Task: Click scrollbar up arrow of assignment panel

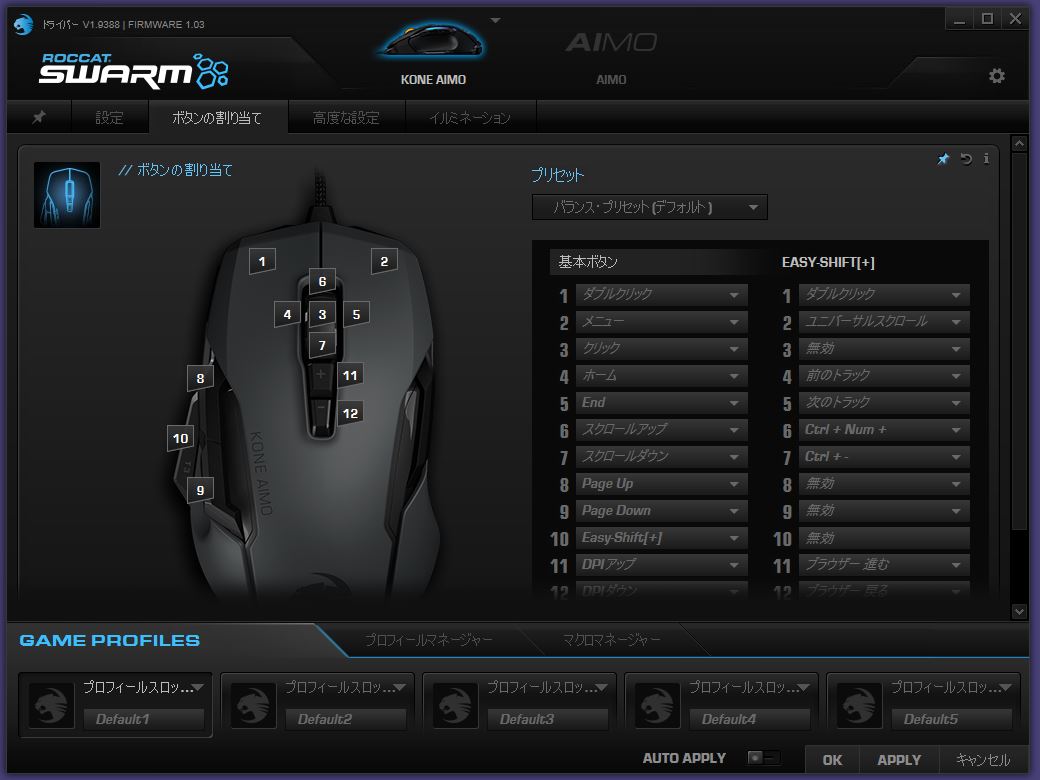Action: [x=1019, y=143]
